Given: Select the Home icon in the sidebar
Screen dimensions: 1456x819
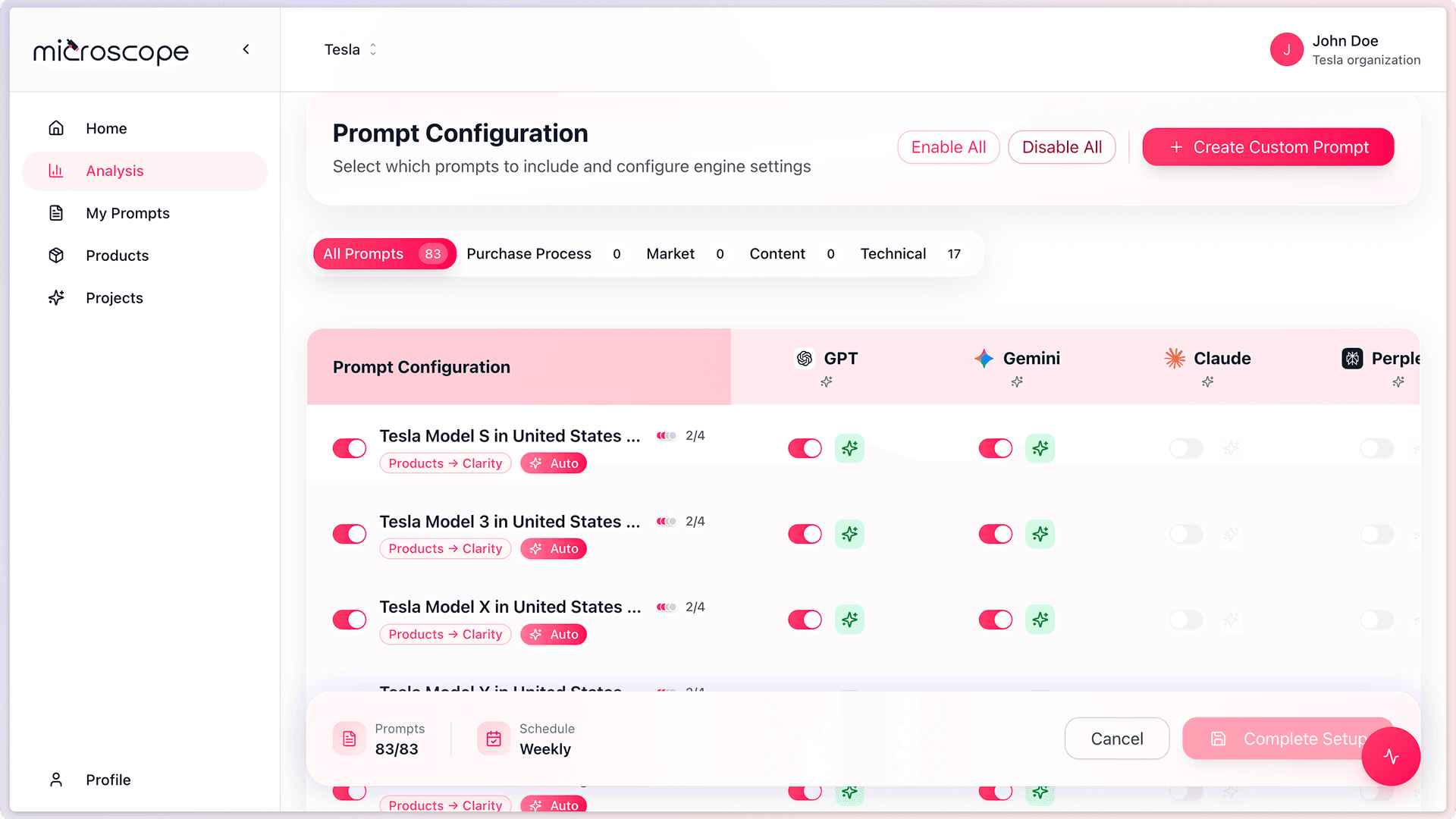Looking at the screenshot, I should (56, 127).
